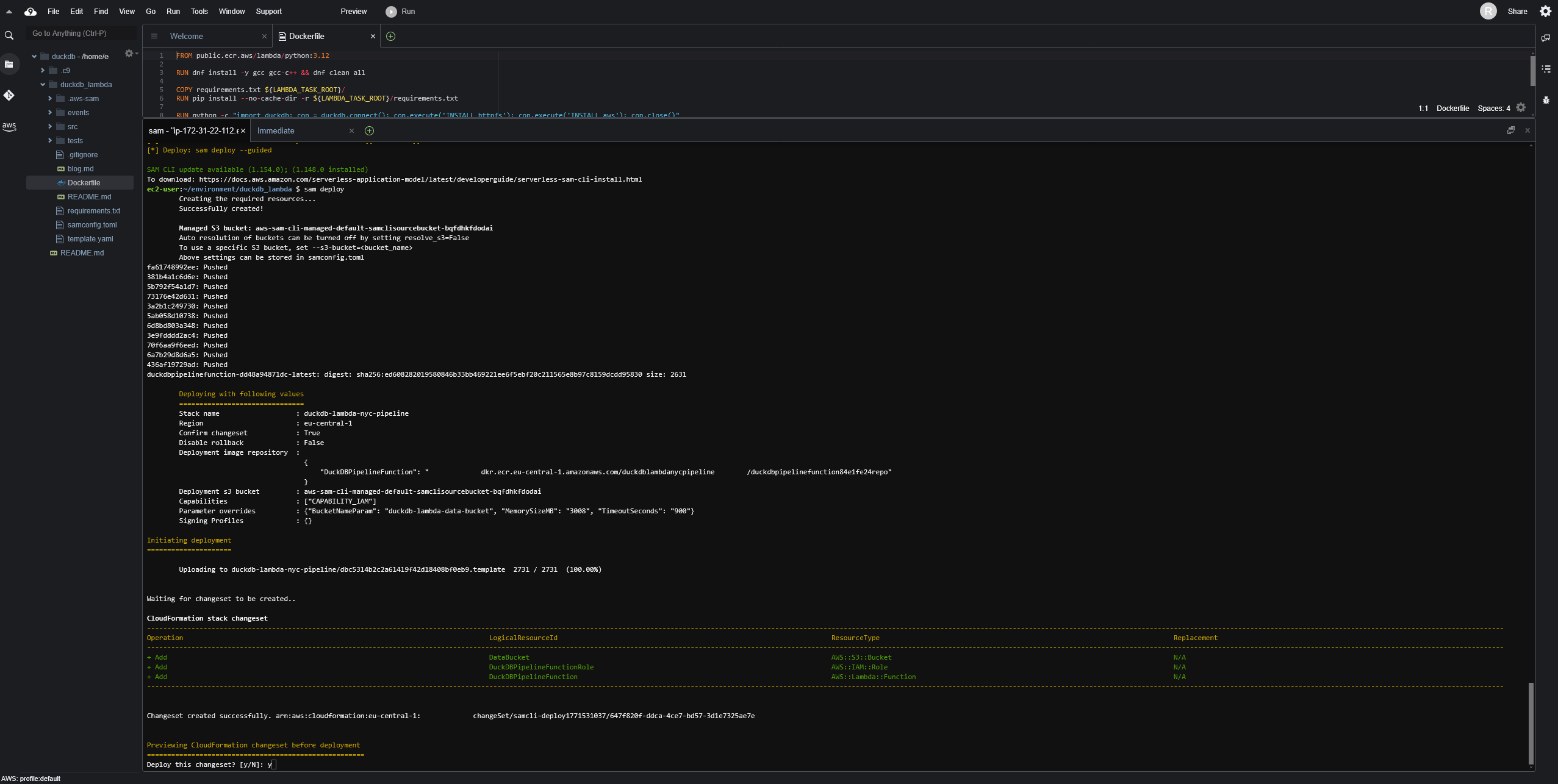Viewport: 1558px width, 784px height.
Task: Click the search magnifier sidebar icon
Action: click(x=9, y=36)
